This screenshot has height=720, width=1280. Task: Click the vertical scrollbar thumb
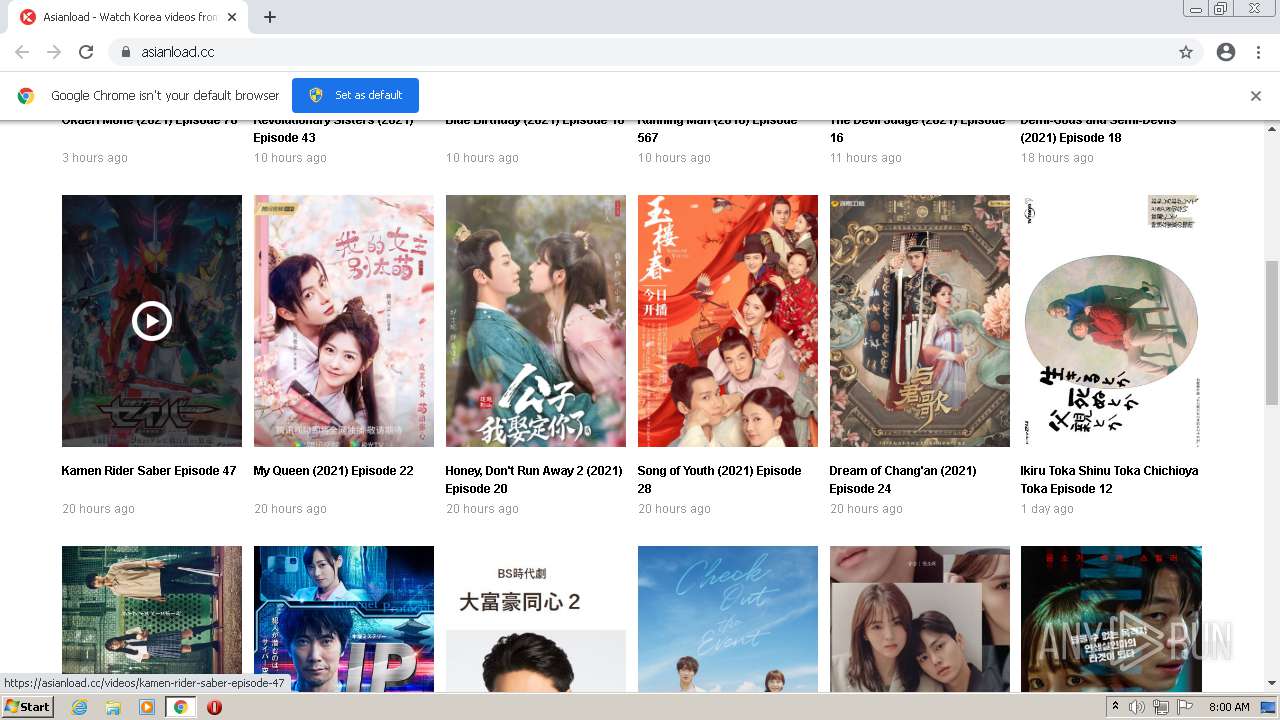point(1272,332)
